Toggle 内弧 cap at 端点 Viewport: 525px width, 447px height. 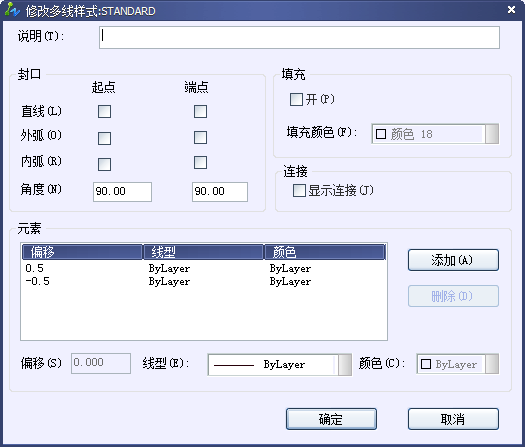point(200,162)
